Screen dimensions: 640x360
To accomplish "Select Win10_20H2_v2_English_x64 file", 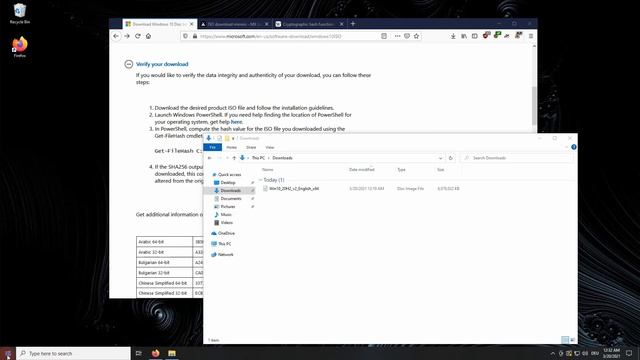I will (x=294, y=189).
